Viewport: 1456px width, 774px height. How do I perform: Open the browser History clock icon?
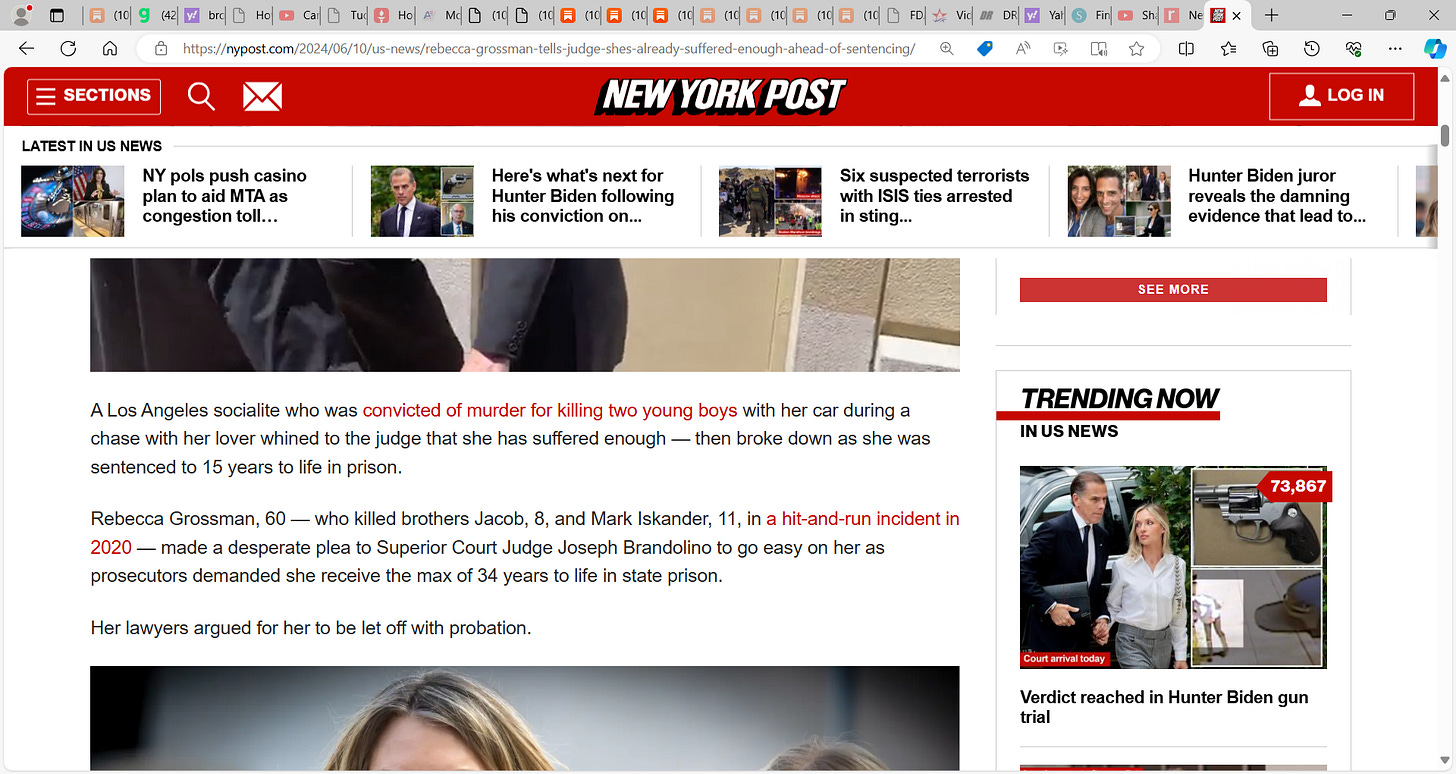[1312, 48]
